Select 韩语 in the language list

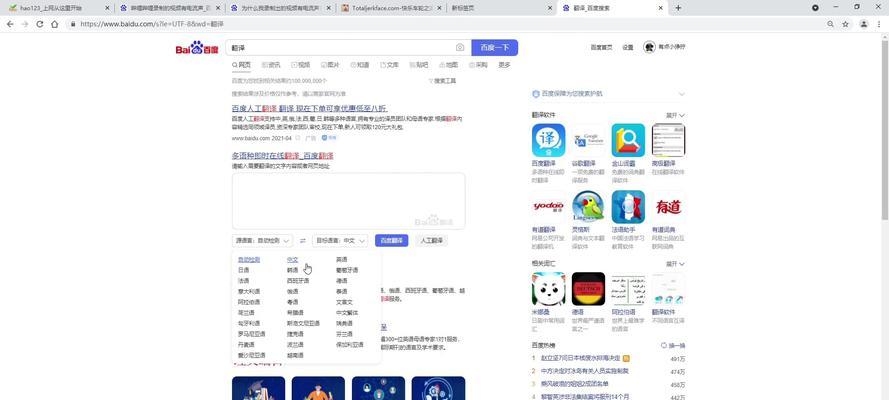coord(293,270)
